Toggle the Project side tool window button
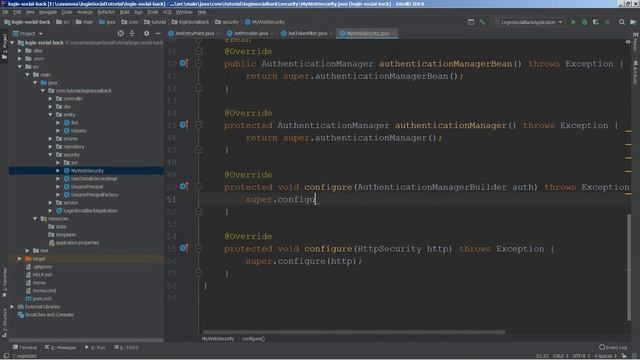 point(4,47)
